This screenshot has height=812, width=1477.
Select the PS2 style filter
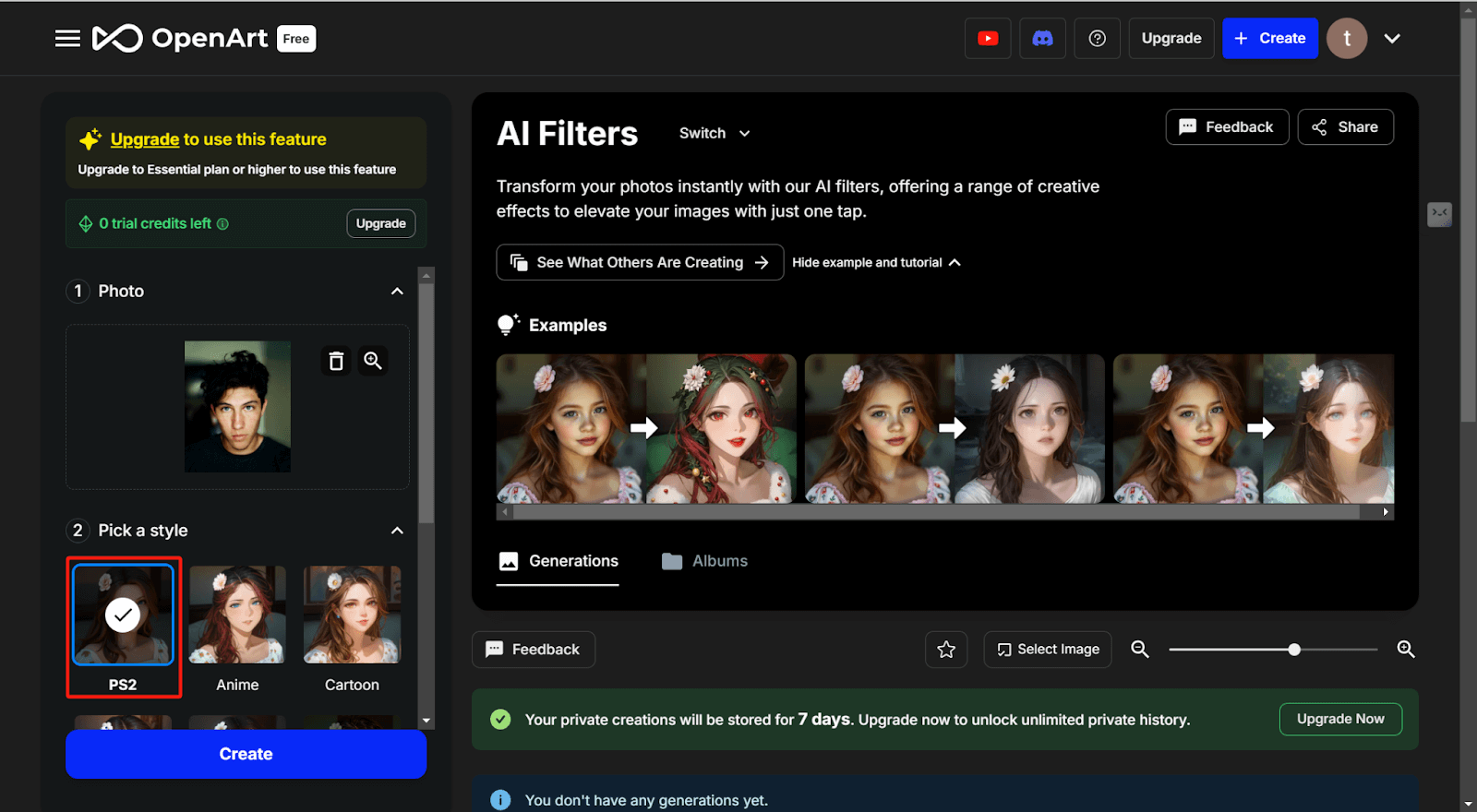(x=123, y=616)
